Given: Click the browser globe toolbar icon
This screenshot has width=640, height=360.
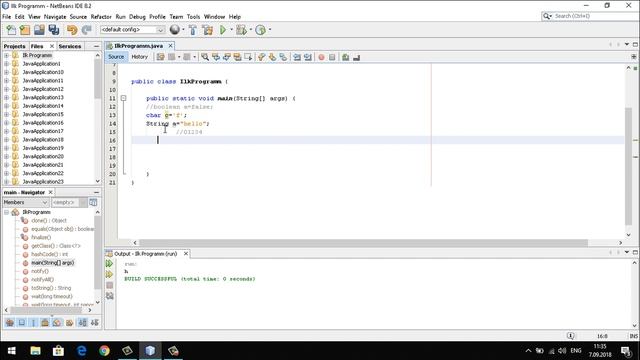Looking at the screenshot, I should 175,29.
